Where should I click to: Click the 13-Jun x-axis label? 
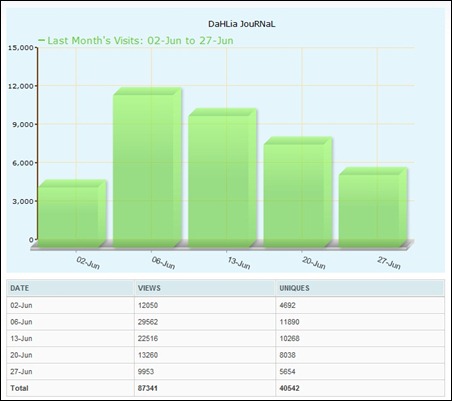click(x=239, y=263)
